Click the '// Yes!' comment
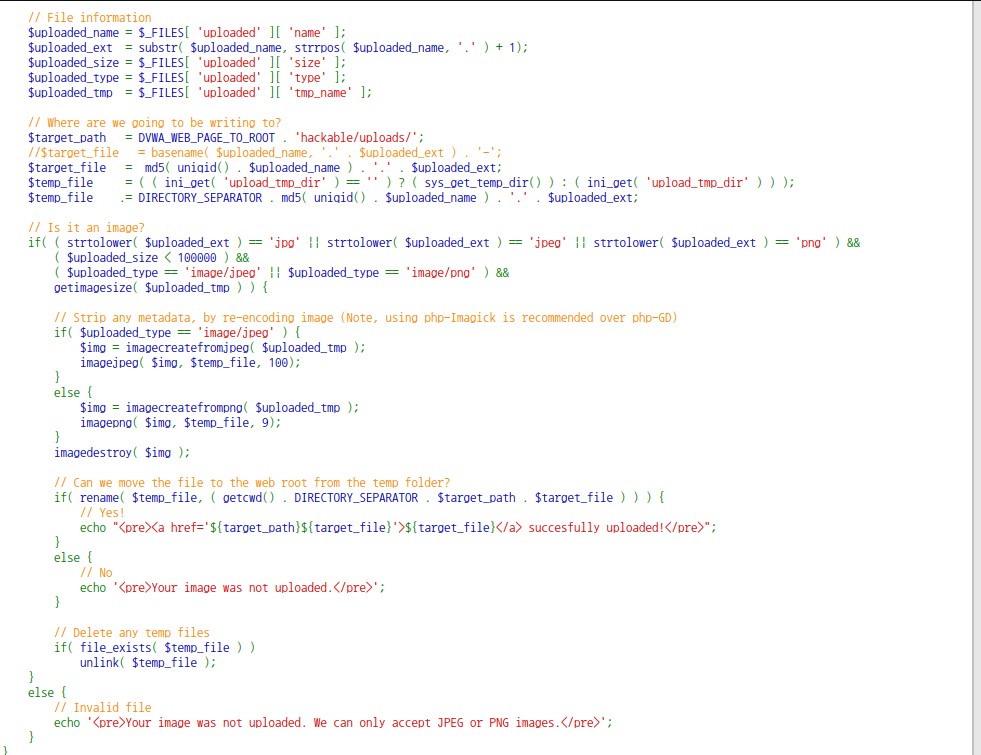981x755 pixels. pos(103,513)
